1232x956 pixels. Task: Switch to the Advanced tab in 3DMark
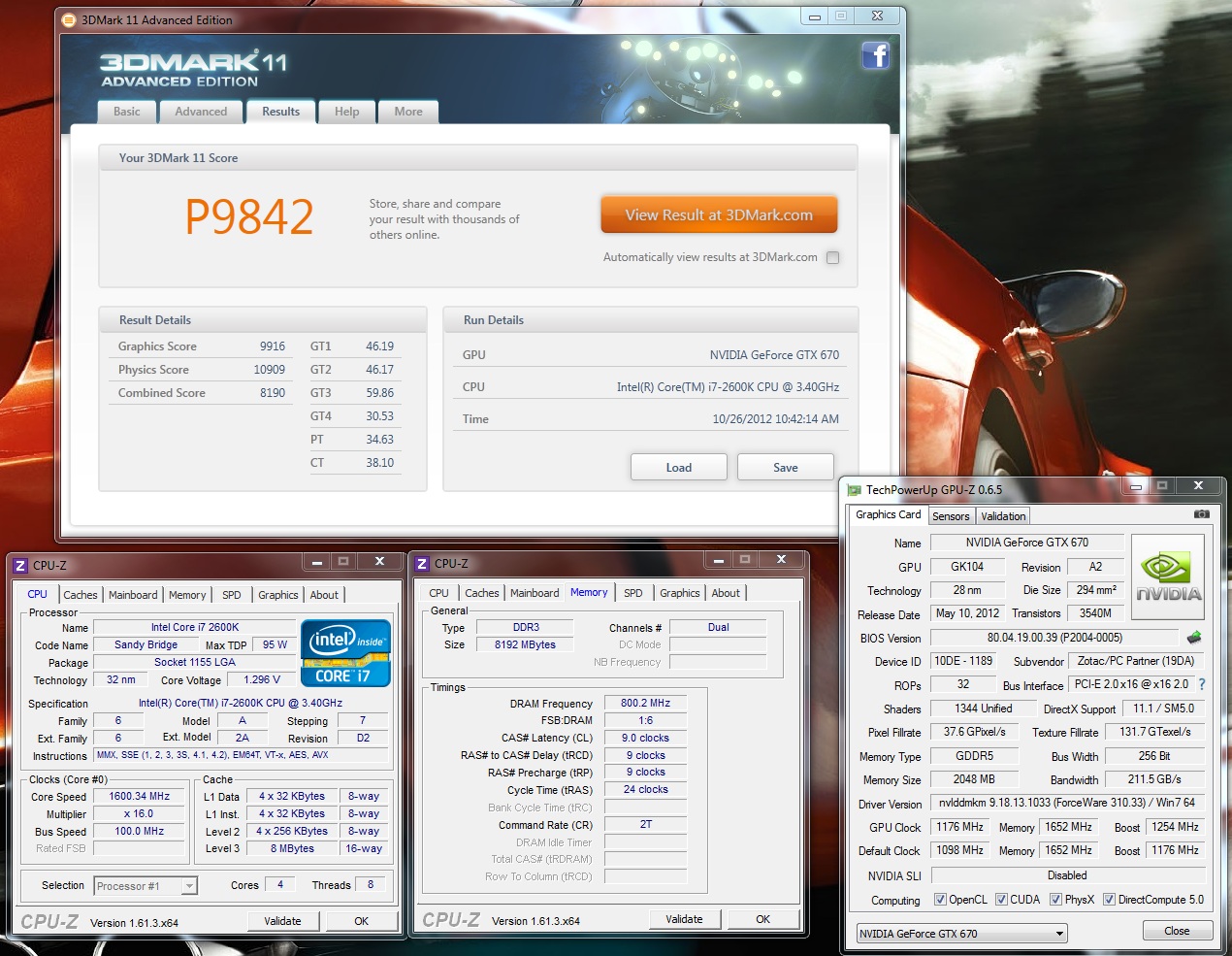[x=201, y=112]
